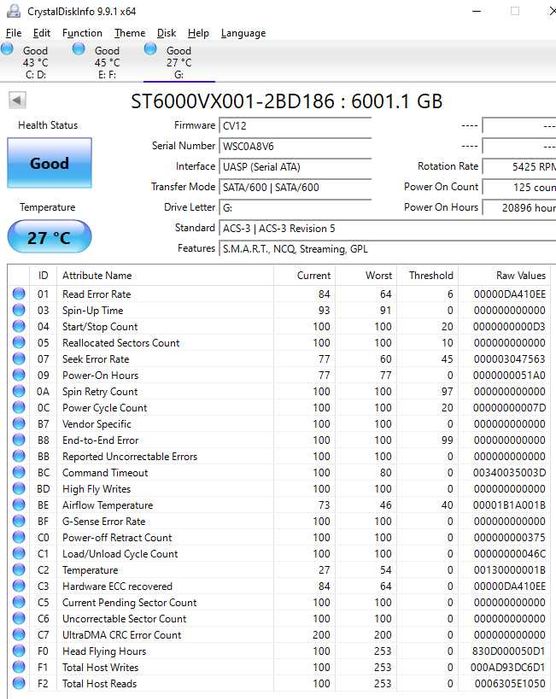Click the Raw Values column header
This screenshot has width=556, height=699.
[x=505, y=275]
